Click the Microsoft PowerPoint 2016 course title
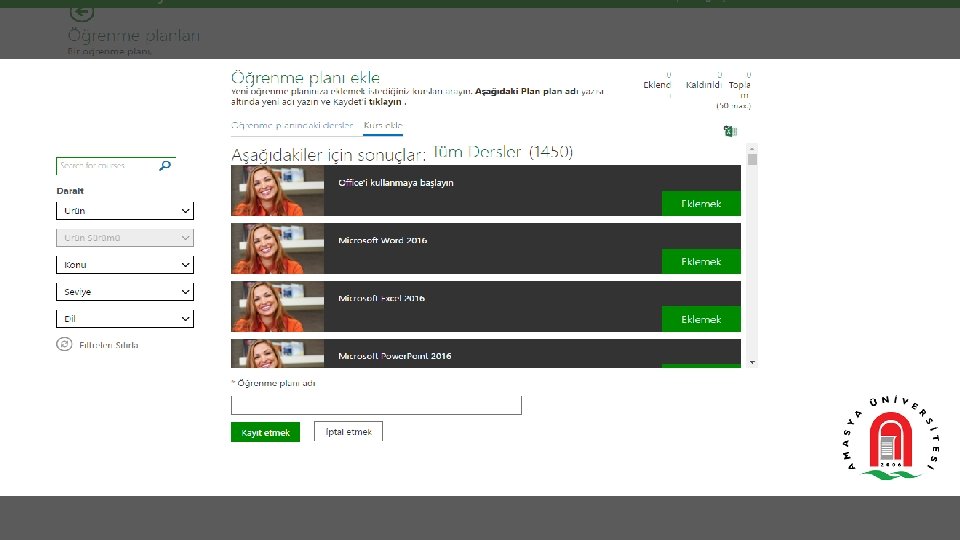This screenshot has width=960, height=540. pyautogui.click(x=395, y=356)
